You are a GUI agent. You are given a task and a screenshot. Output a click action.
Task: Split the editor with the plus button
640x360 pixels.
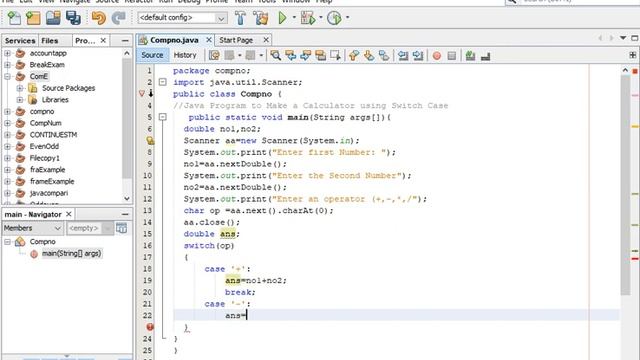[632, 55]
